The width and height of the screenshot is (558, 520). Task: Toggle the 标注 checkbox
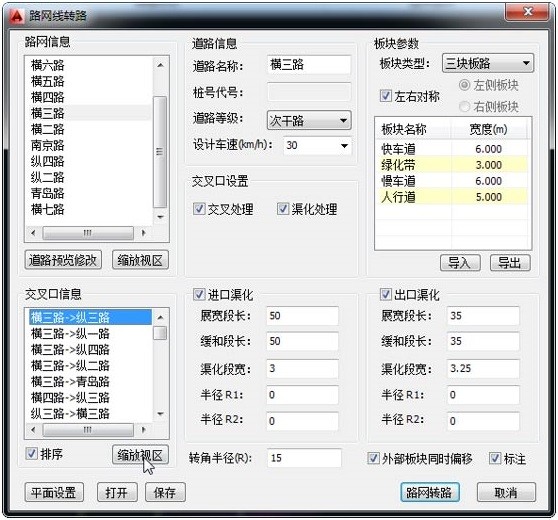(x=495, y=458)
